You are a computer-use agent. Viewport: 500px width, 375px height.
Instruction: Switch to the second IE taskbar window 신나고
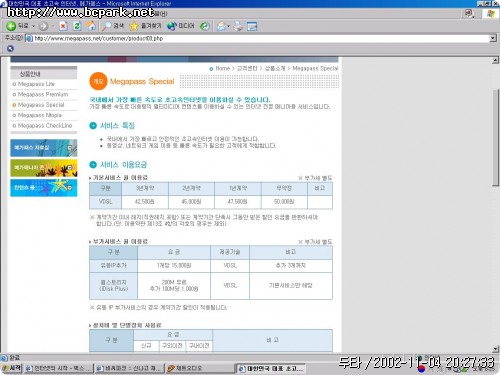click(129, 368)
